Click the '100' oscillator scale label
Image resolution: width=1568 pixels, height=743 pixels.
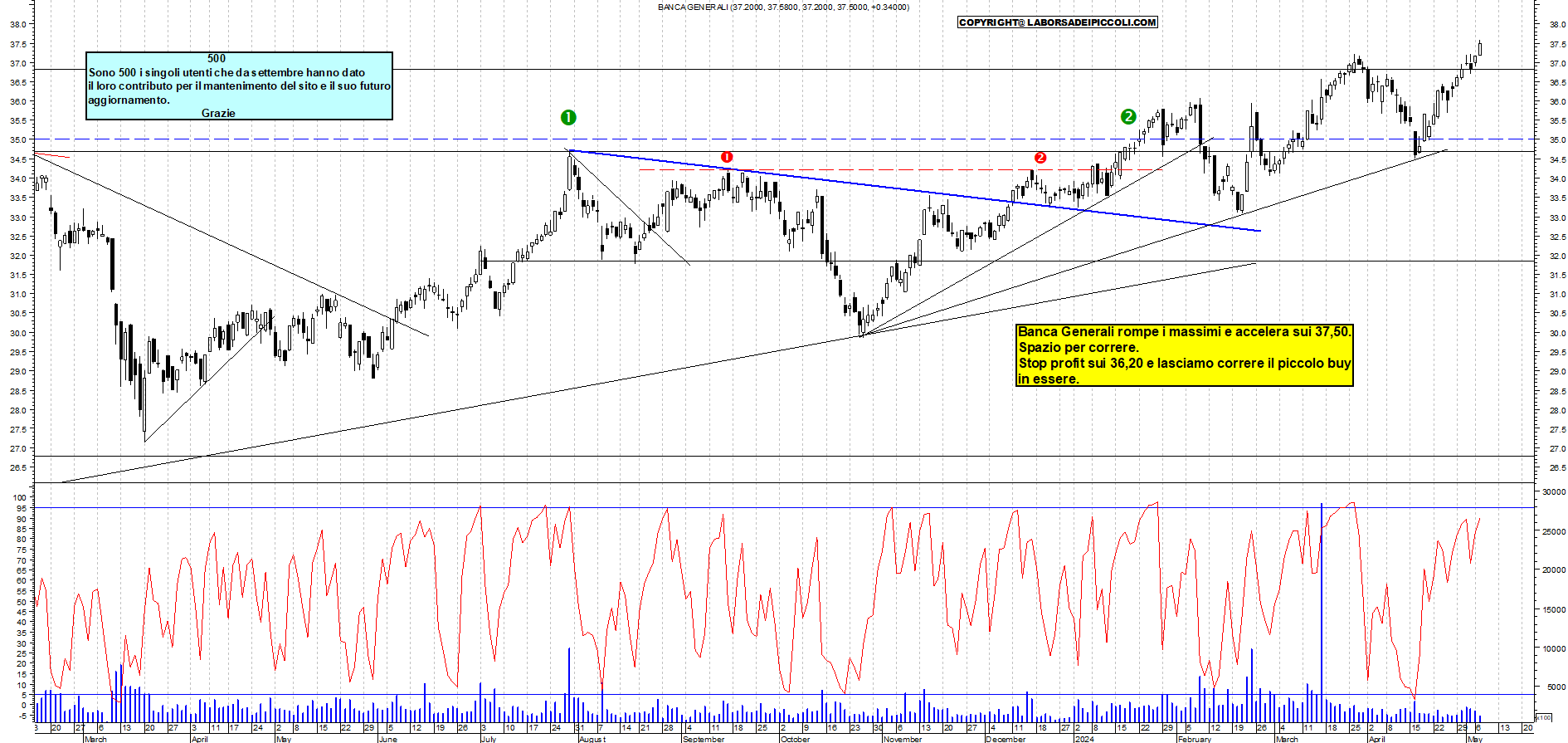click(x=19, y=498)
